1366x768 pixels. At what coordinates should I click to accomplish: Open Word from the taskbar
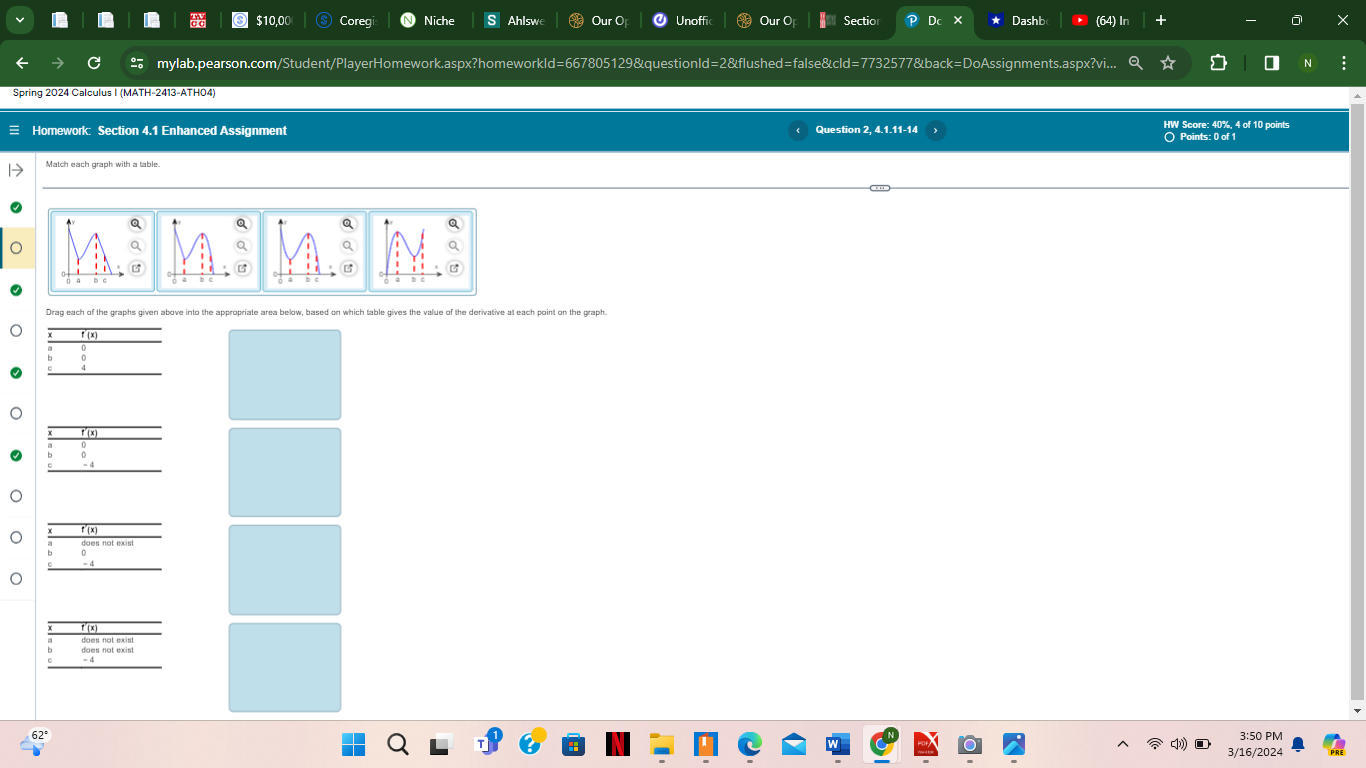(837, 744)
